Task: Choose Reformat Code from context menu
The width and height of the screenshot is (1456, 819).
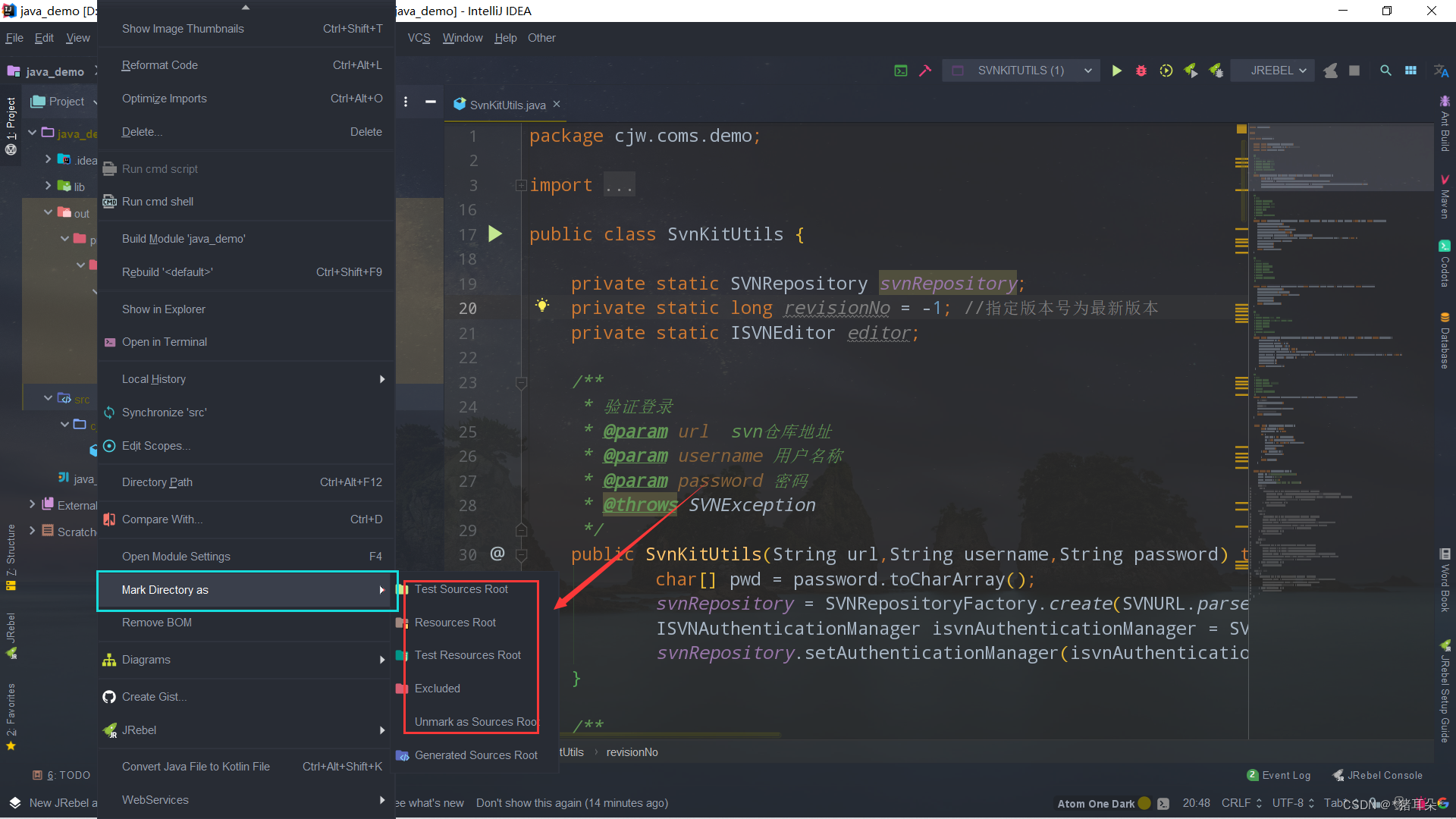Action: pyautogui.click(x=160, y=65)
